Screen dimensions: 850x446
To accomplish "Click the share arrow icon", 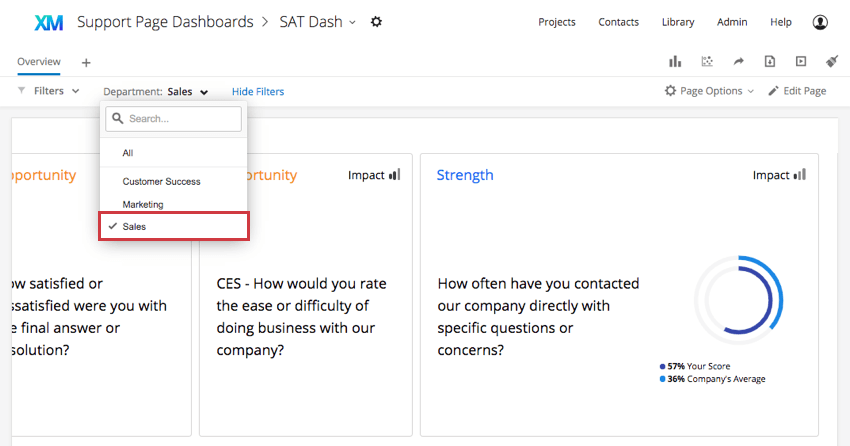I will (x=738, y=61).
